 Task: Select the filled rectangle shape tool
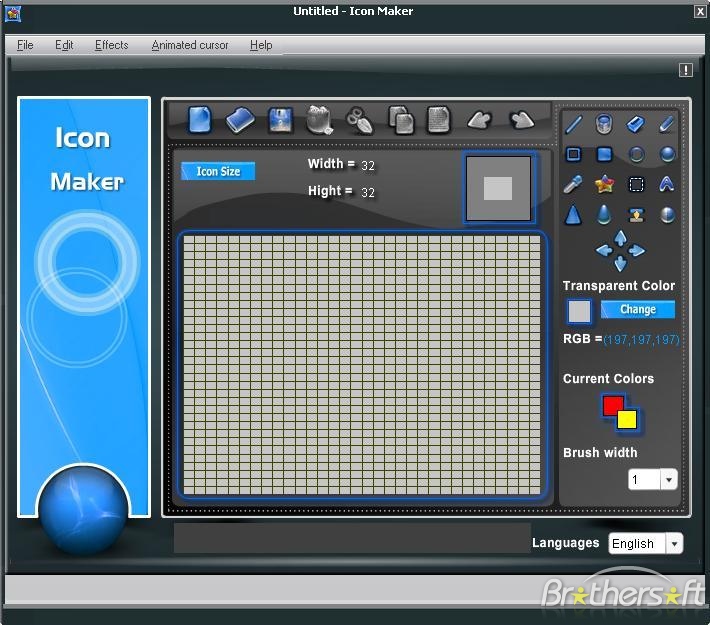pos(604,154)
